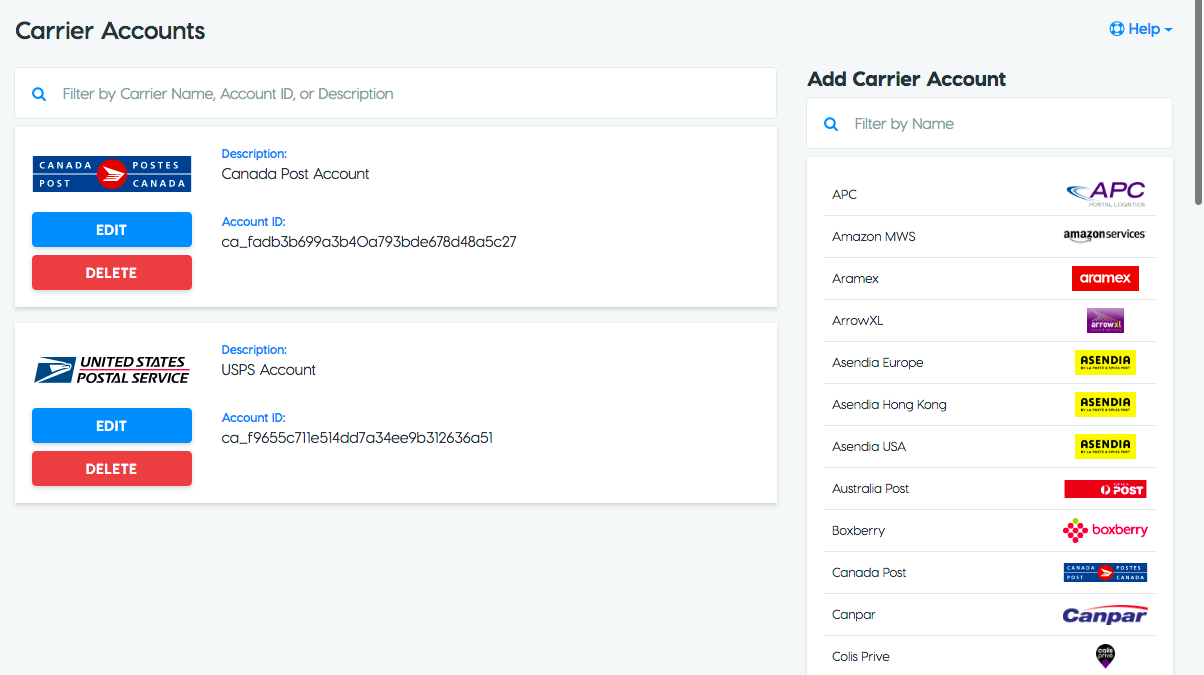Select the Canada Post account ID text
Image resolution: width=1204 pixels, height=675 pixels.
369,241
